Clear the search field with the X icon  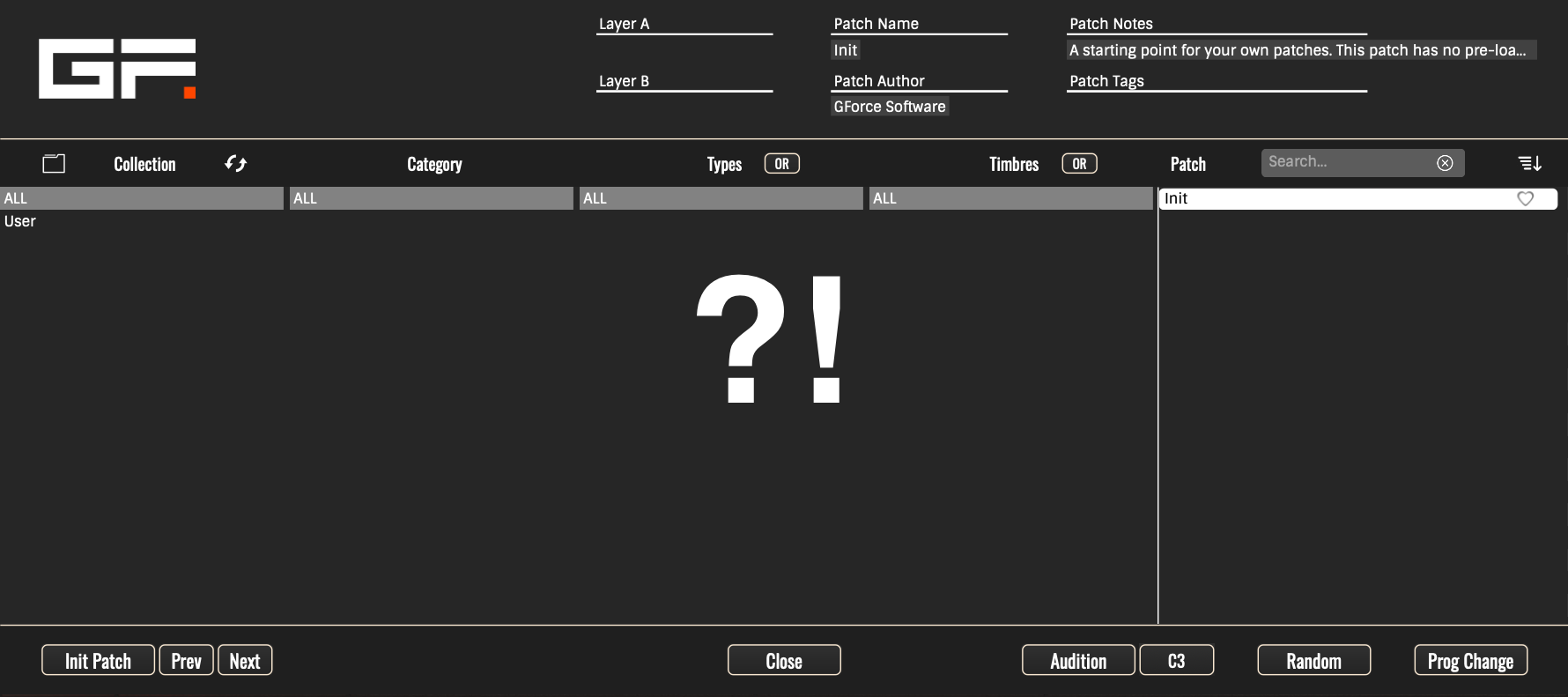click(x=1445, y=163)
